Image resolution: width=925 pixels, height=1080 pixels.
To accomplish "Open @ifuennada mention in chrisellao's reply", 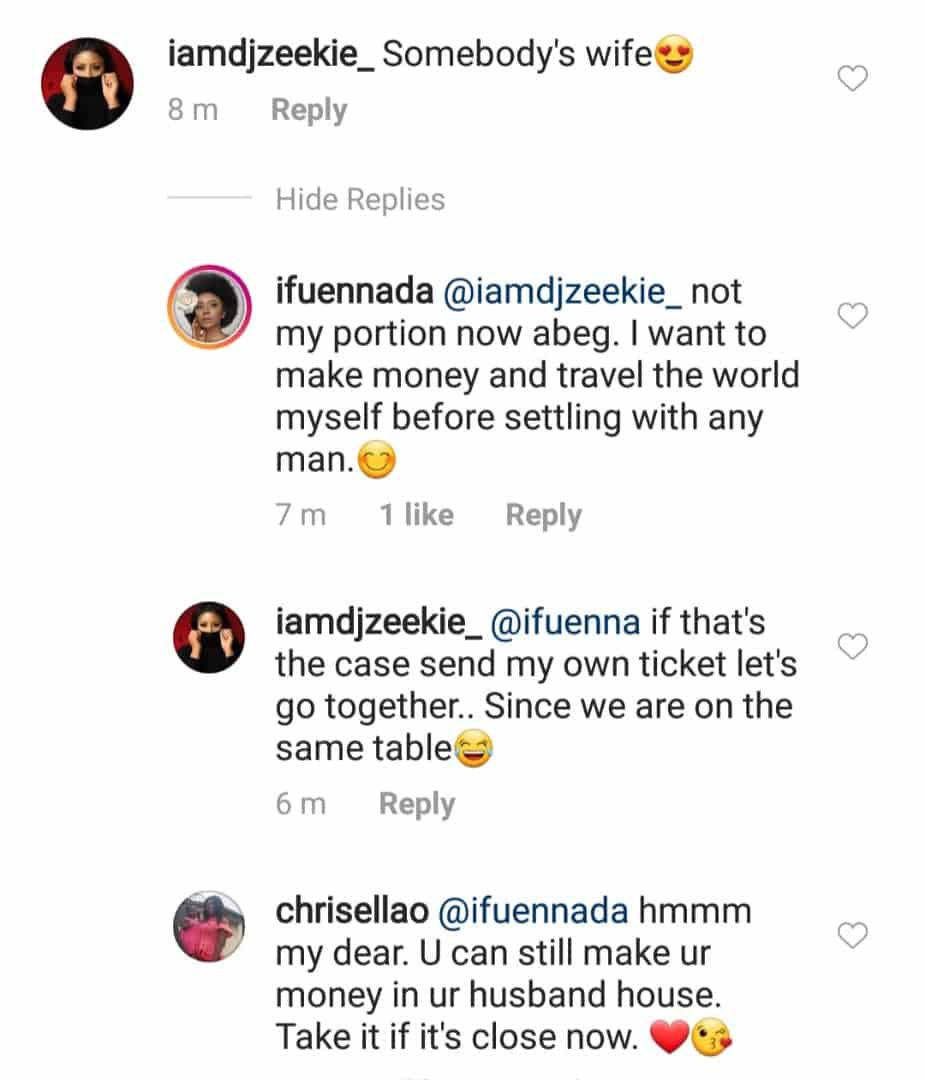I will (x=532, y=911).
